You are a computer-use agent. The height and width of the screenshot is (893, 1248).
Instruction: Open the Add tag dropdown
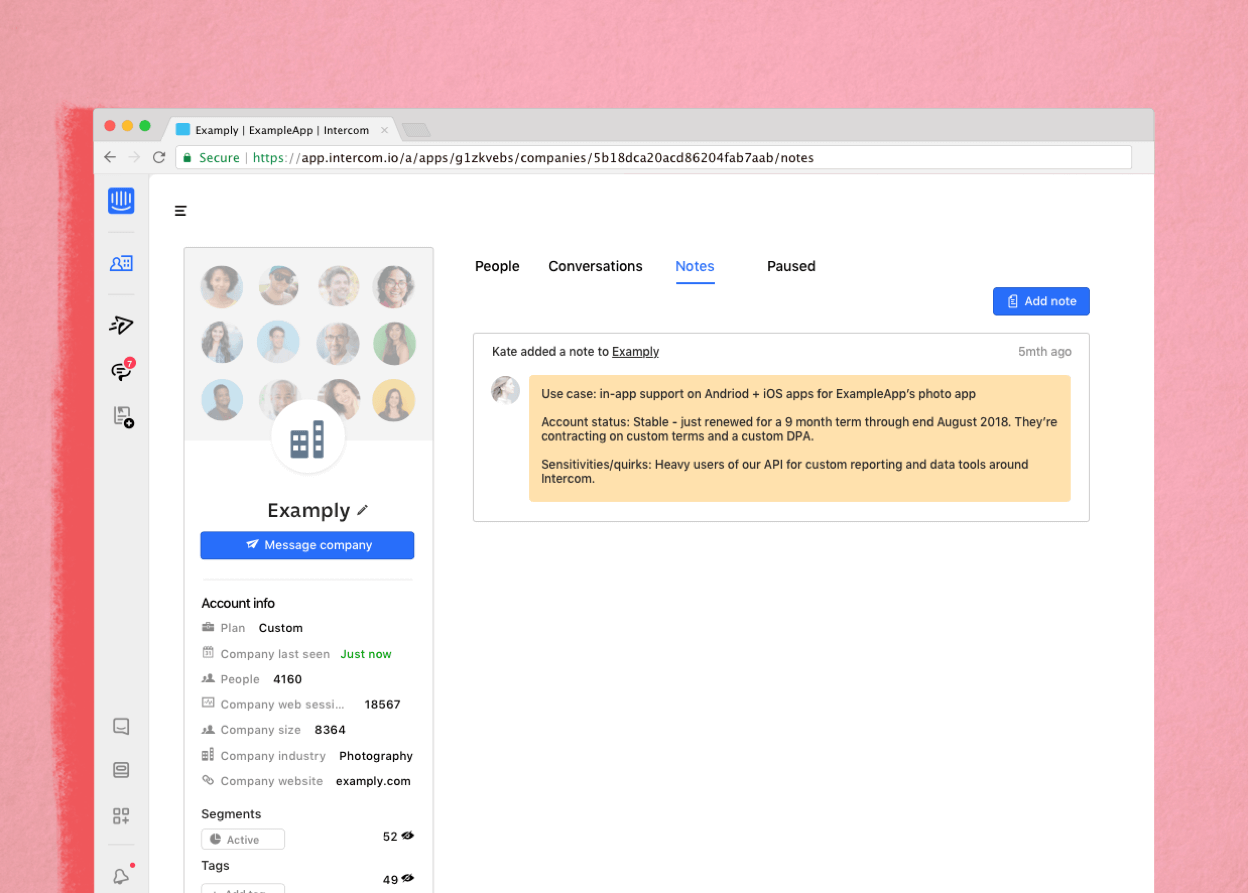pyautogui.click(x=243, y=890)
